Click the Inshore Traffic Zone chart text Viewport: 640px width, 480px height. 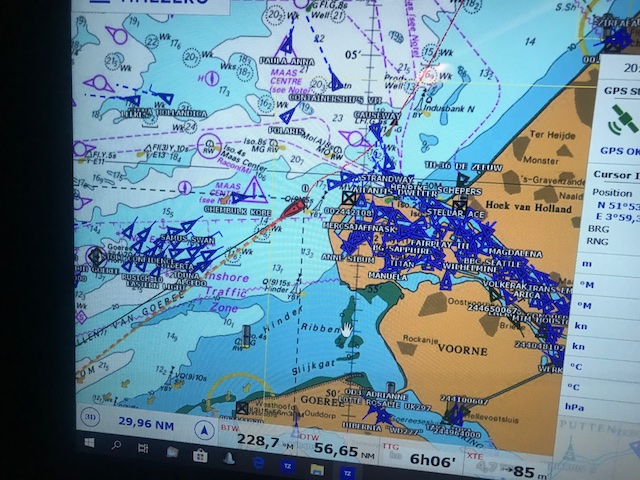click(x=227, y=292)
